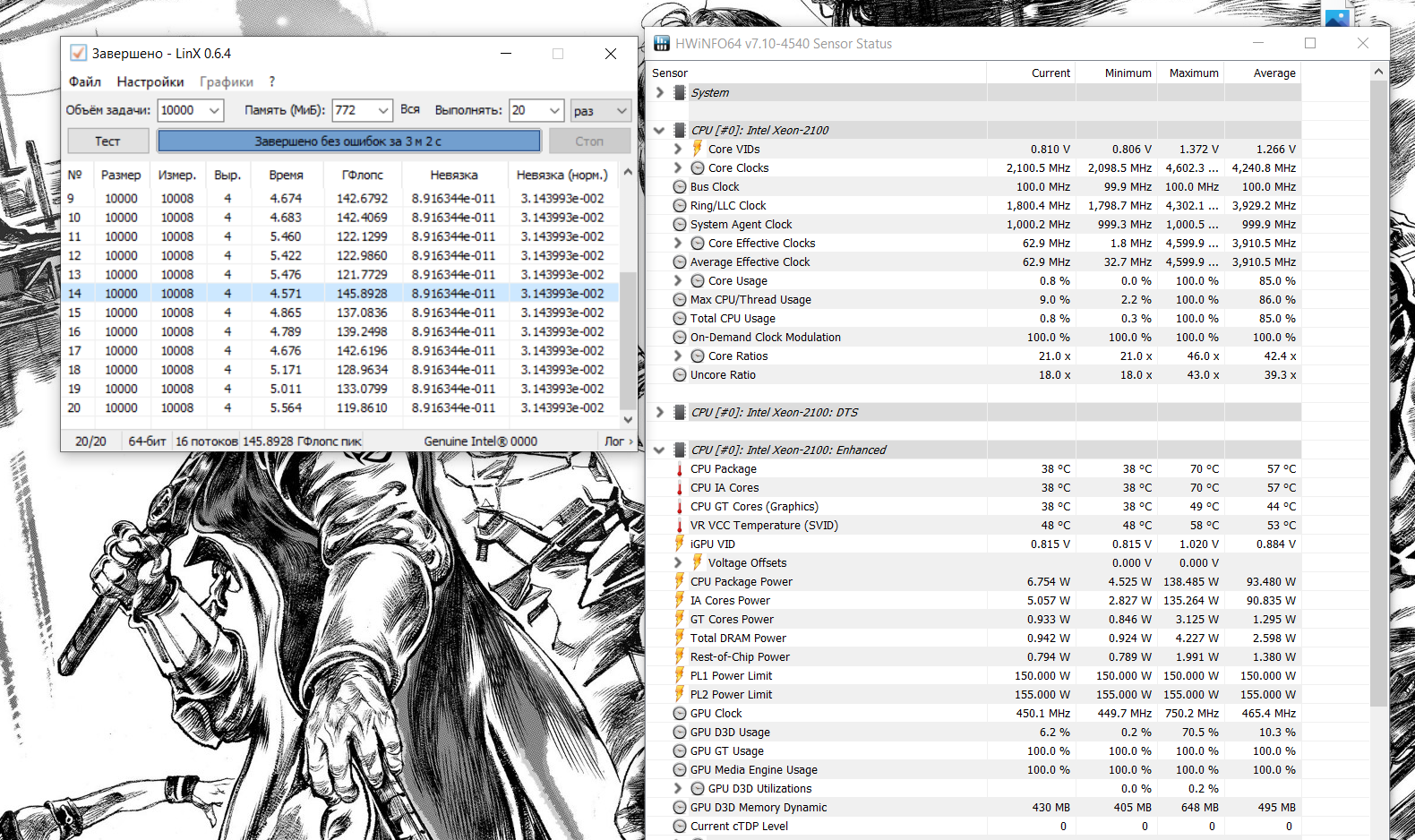Expand the Core Clocks row
Viewport: 1415px width, 840px height.
tap(678, 167)
